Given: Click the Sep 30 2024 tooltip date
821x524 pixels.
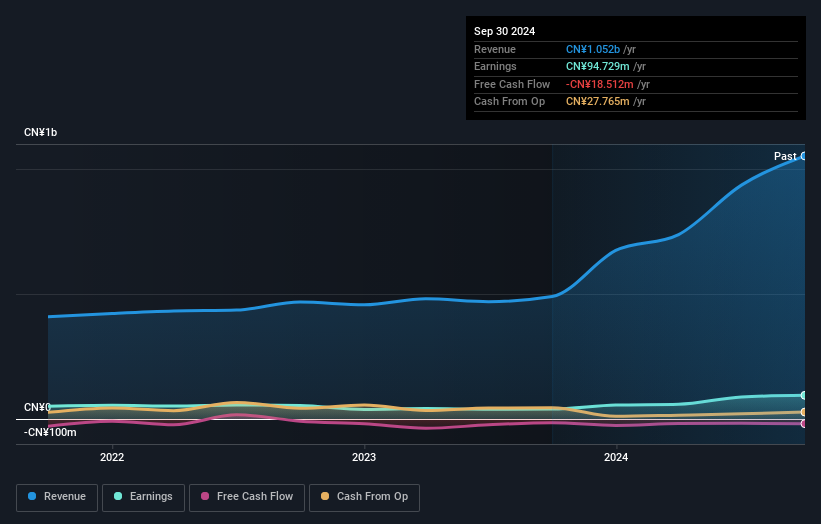Looking at the screenshot, I should pos(504,31).
